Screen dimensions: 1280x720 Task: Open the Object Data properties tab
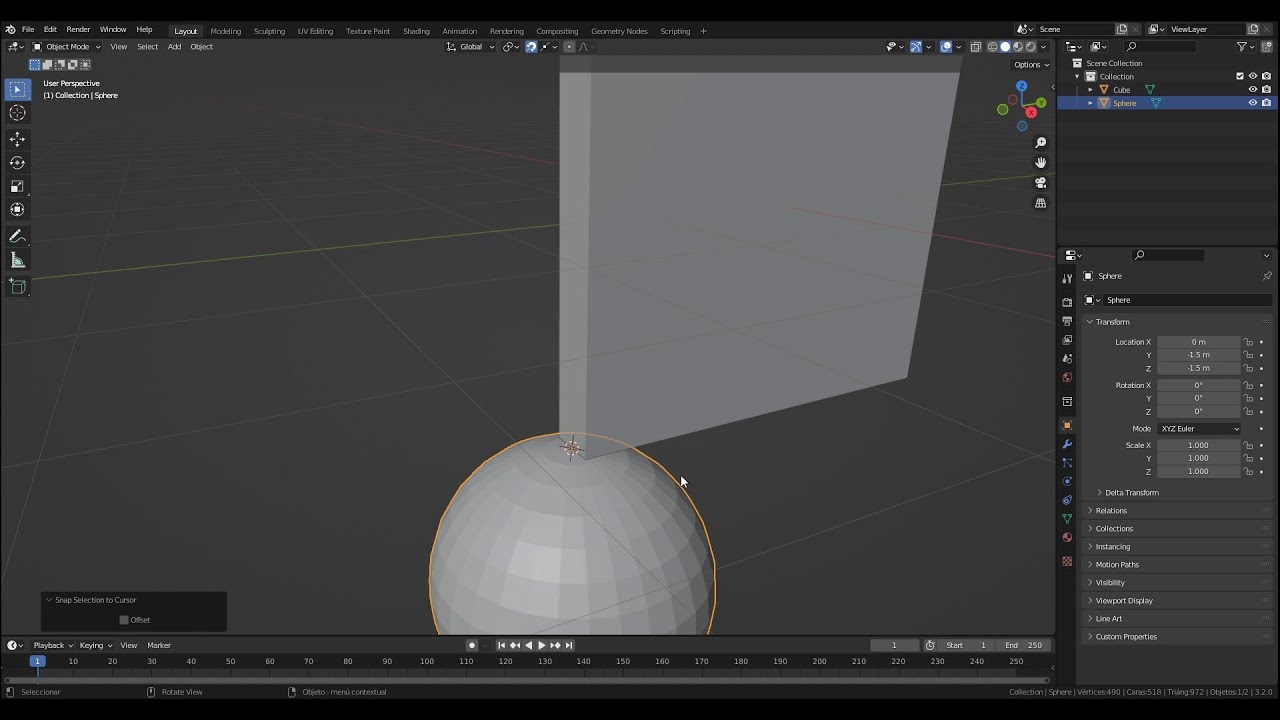point(1067,519)
